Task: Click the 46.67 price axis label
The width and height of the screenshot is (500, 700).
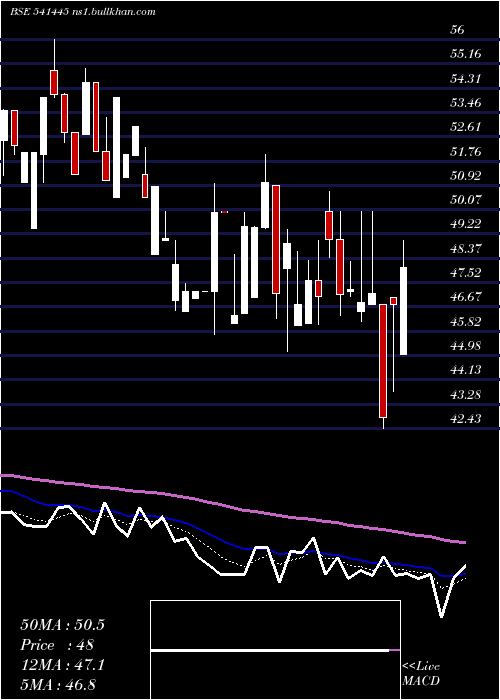Action: (466, 297)
